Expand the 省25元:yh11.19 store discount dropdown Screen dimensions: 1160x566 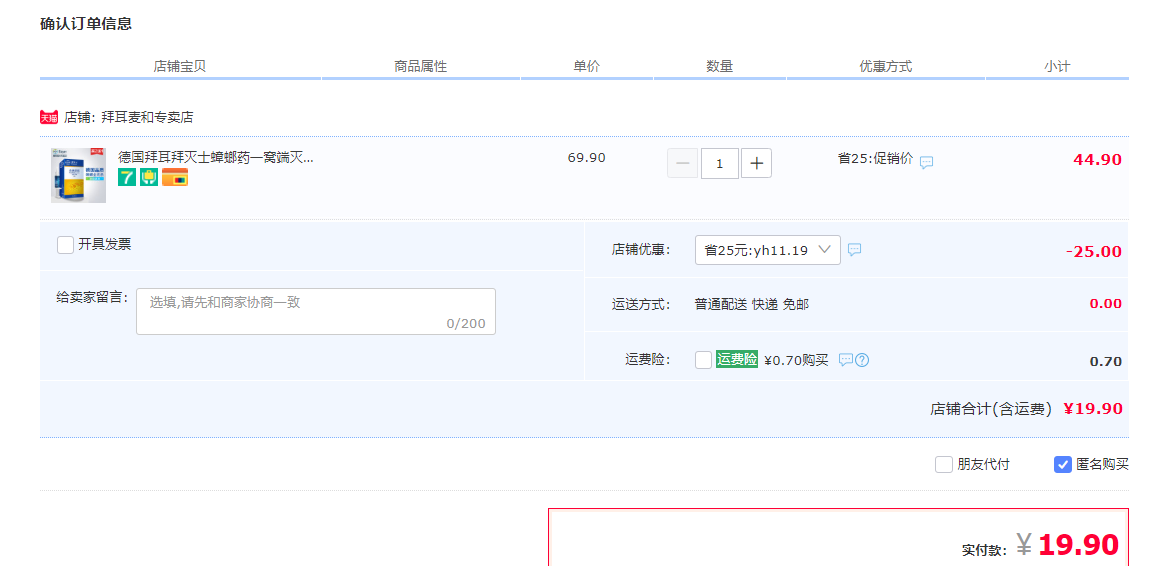coord(768,250)
